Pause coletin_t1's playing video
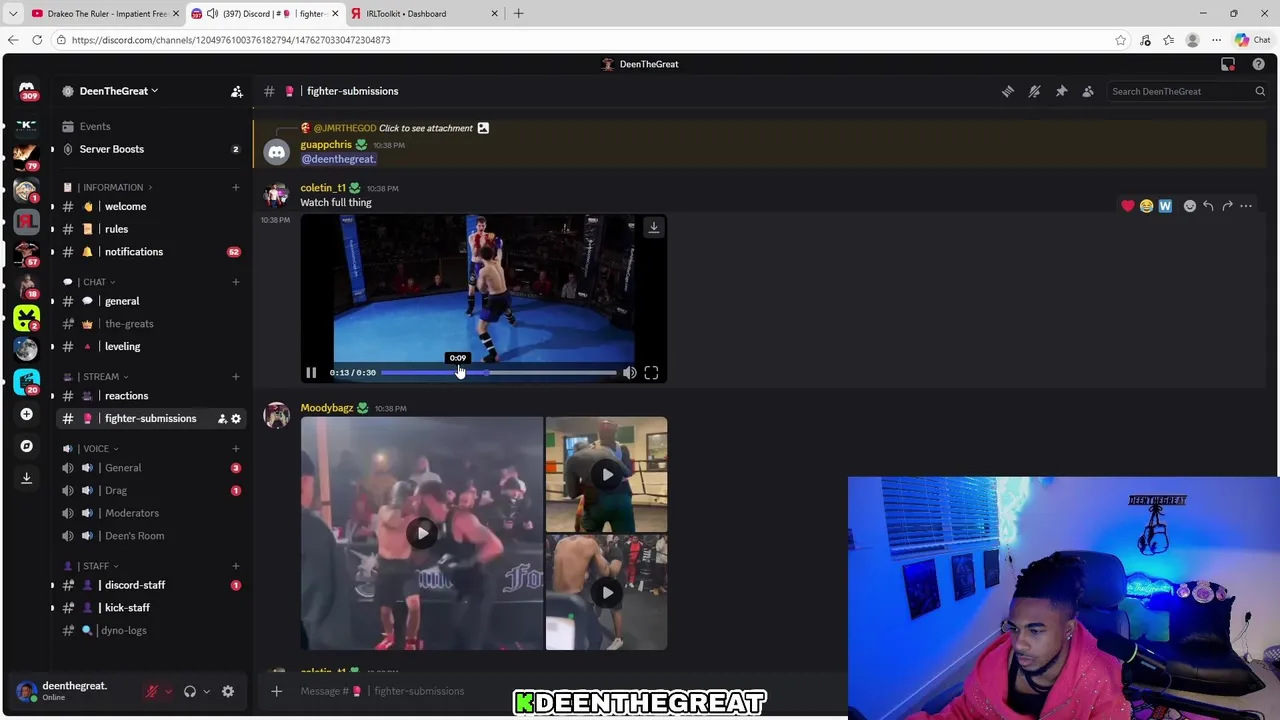The image size is (1280, 720). (x=311, y=373)
